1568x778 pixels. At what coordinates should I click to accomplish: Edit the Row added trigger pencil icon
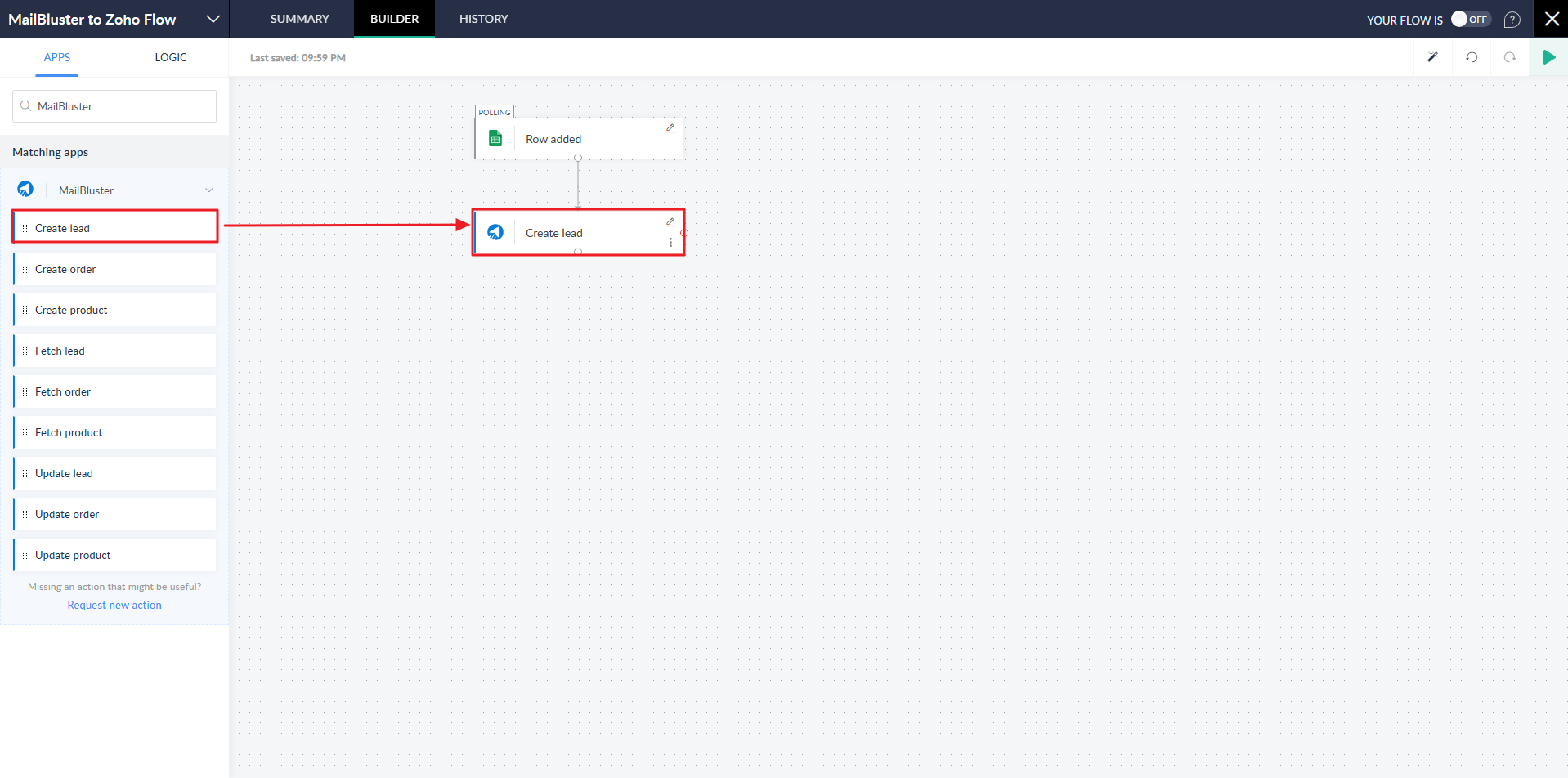[670, 128]
